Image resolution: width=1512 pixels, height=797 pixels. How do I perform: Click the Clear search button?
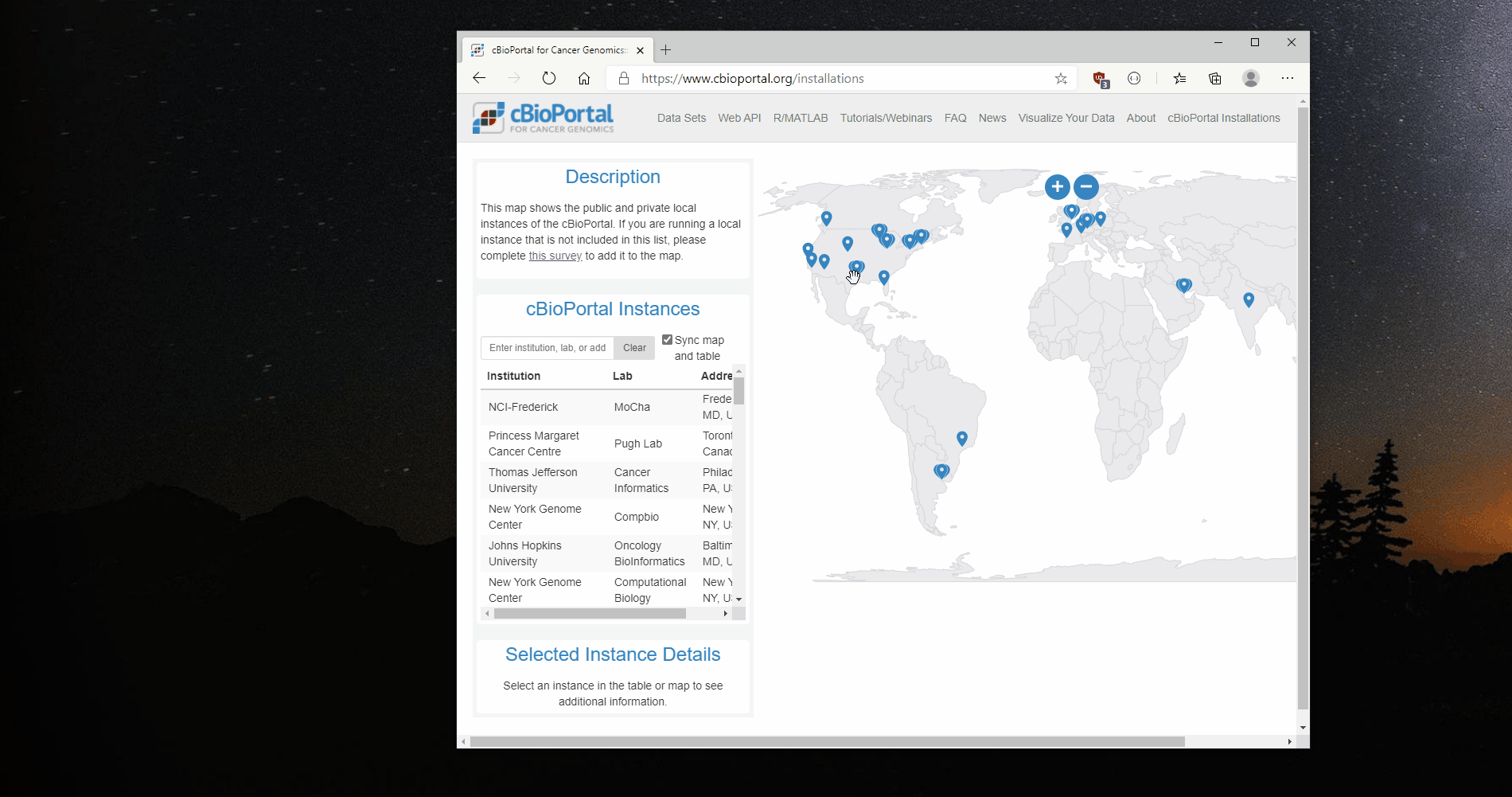click(634, 348)
